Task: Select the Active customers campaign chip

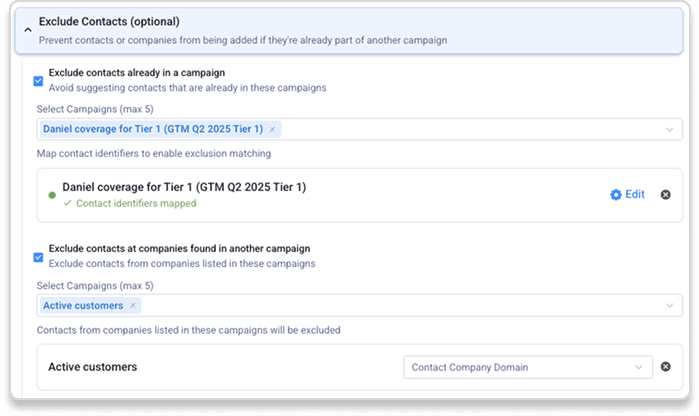Action: click(83, 305)
